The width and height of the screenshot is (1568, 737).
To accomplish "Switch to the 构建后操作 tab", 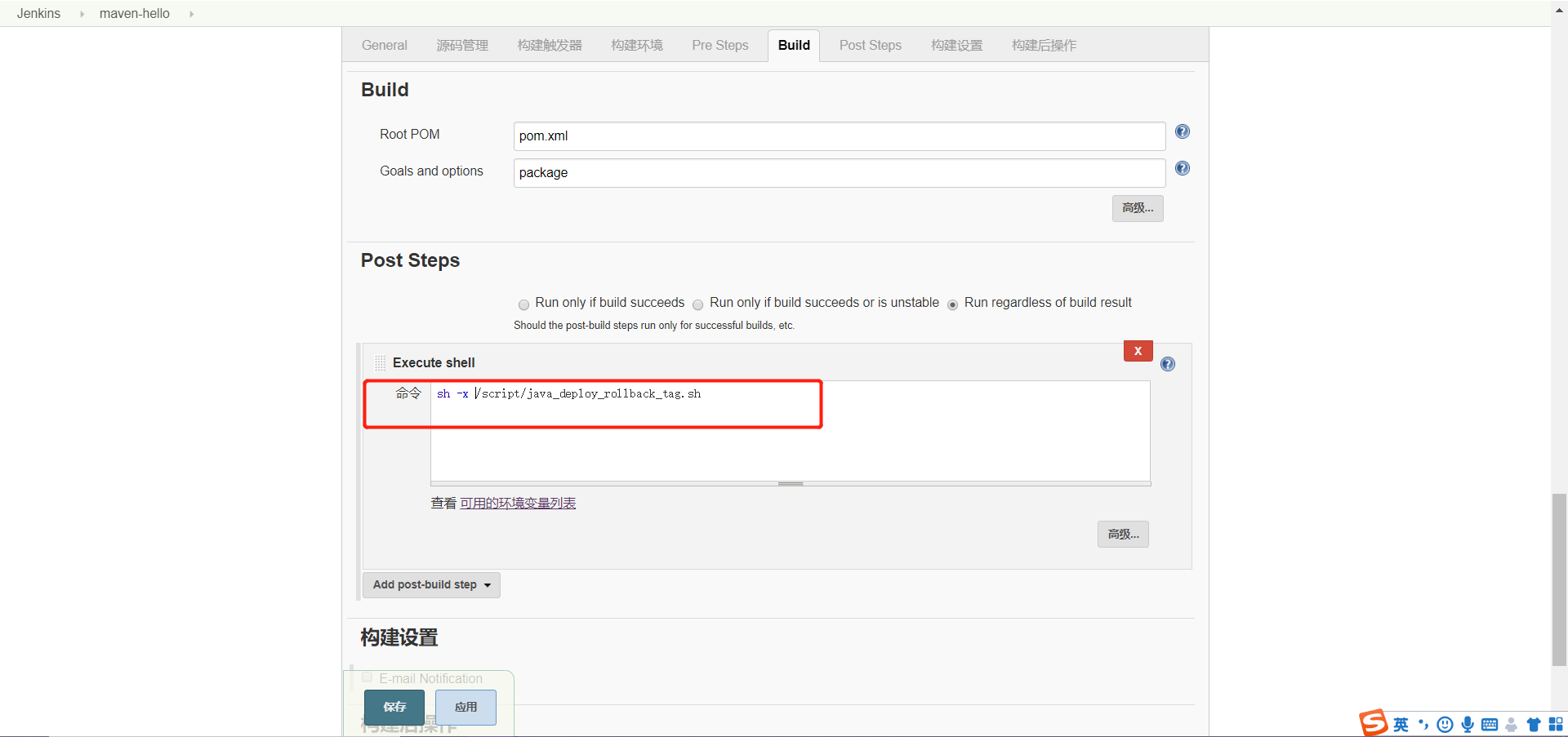I will pos(1044,46).
